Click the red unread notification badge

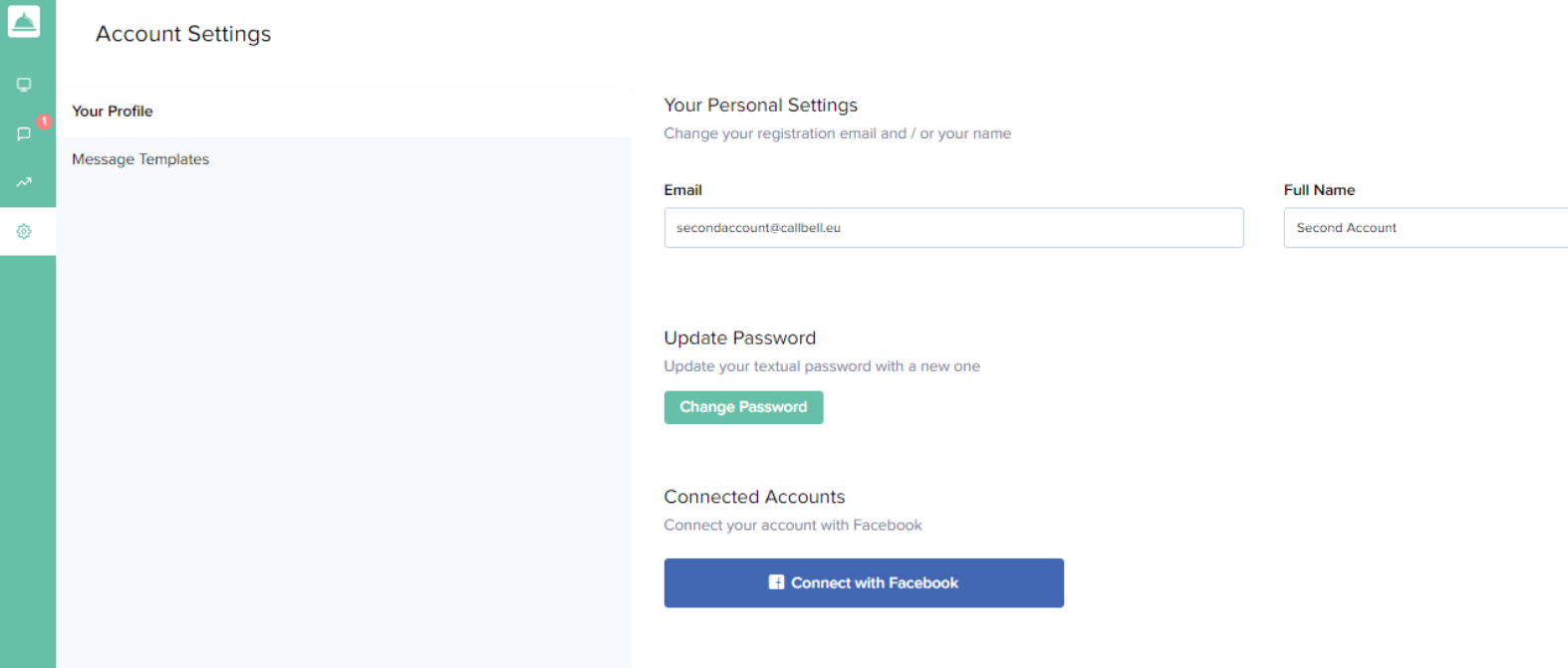[x=44, y=120]
